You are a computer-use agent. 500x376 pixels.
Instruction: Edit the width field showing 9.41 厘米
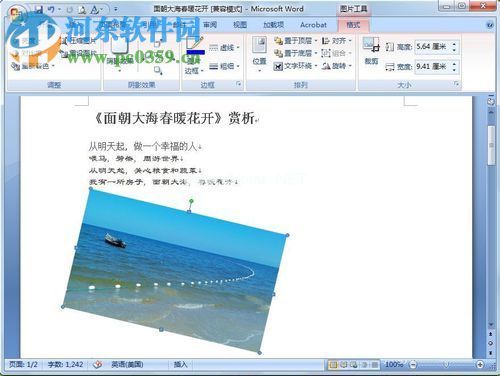tap(432, 67)
